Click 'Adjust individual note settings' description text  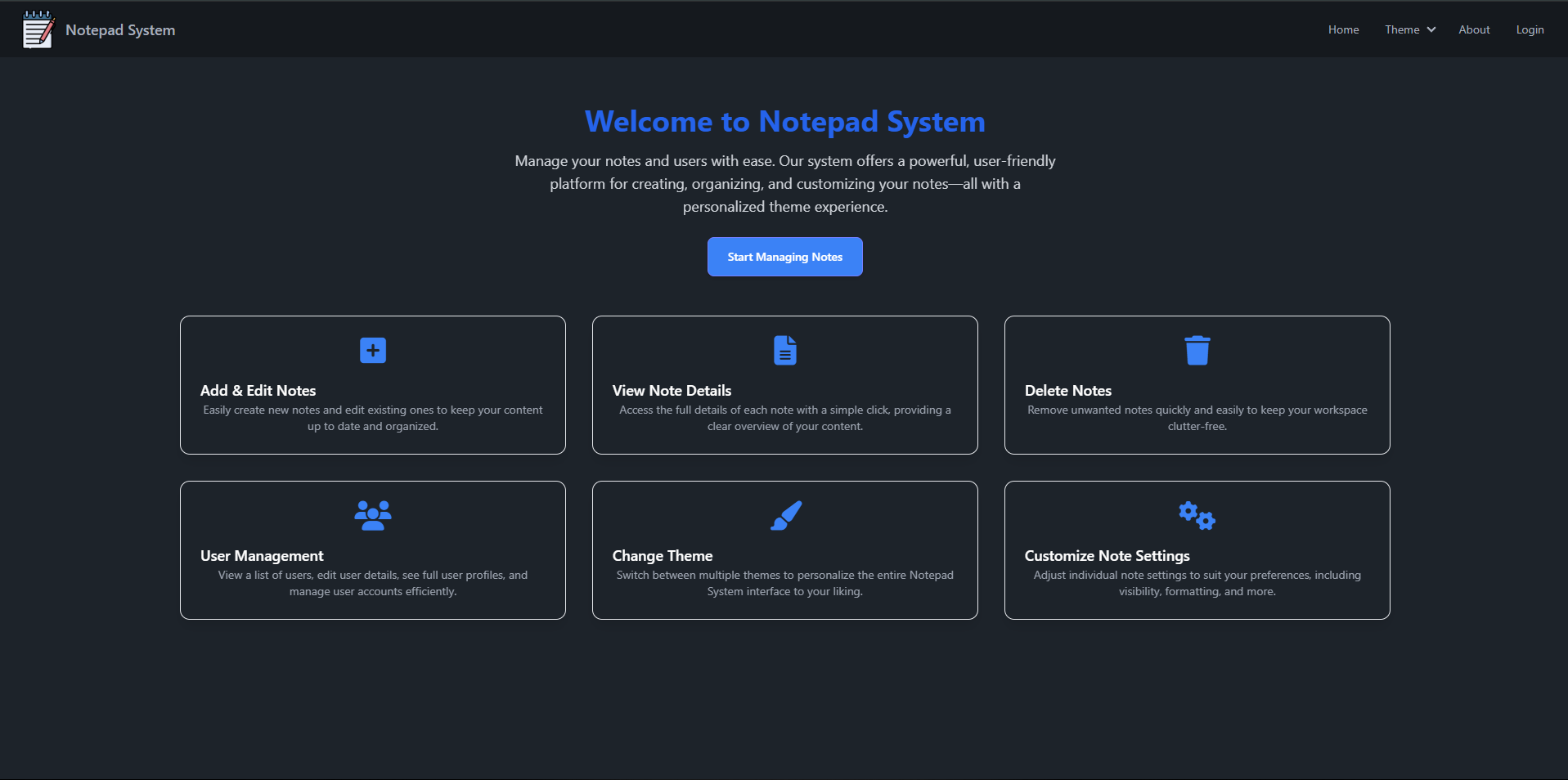[1197, 583]
